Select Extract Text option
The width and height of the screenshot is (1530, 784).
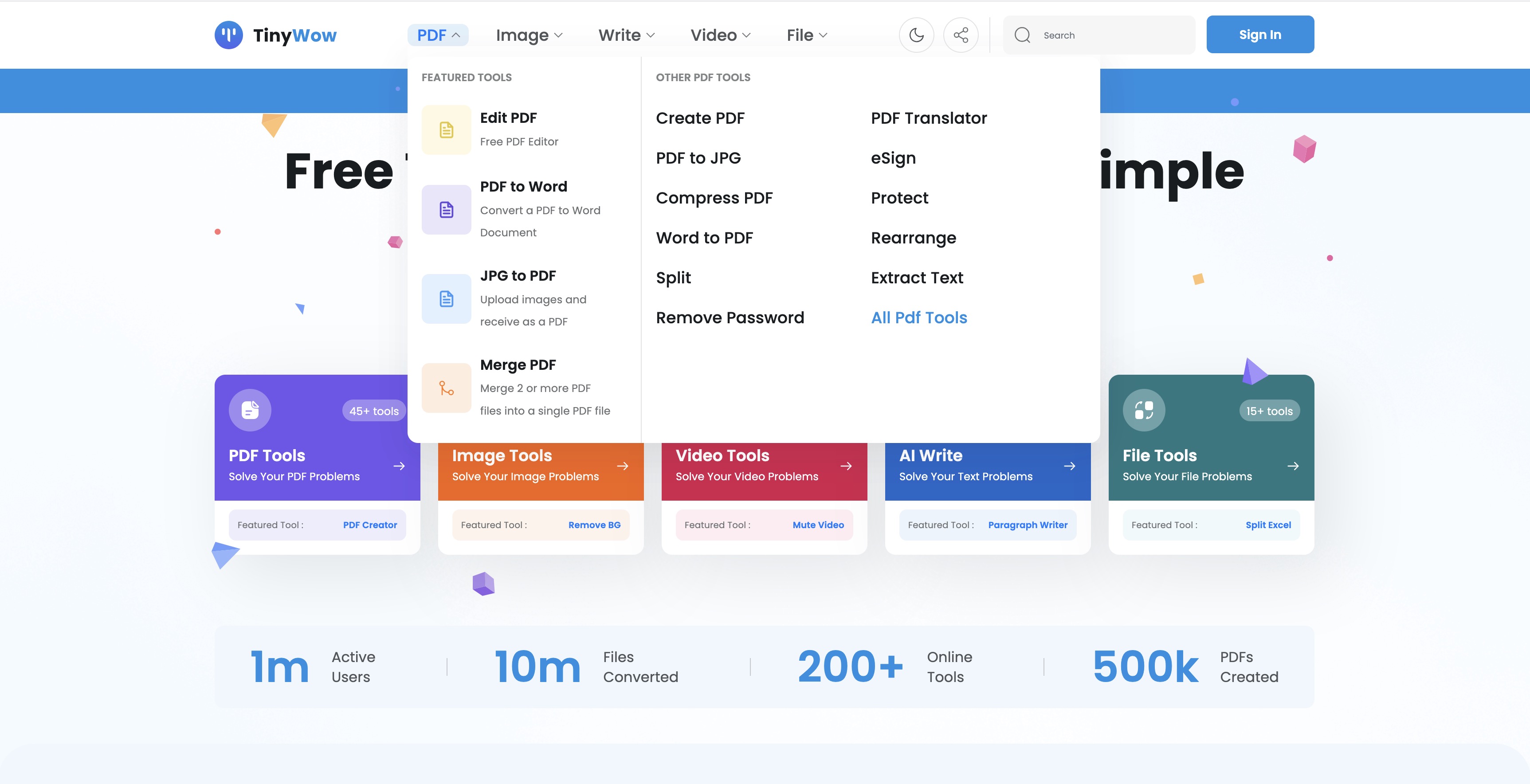click(917, 277)
